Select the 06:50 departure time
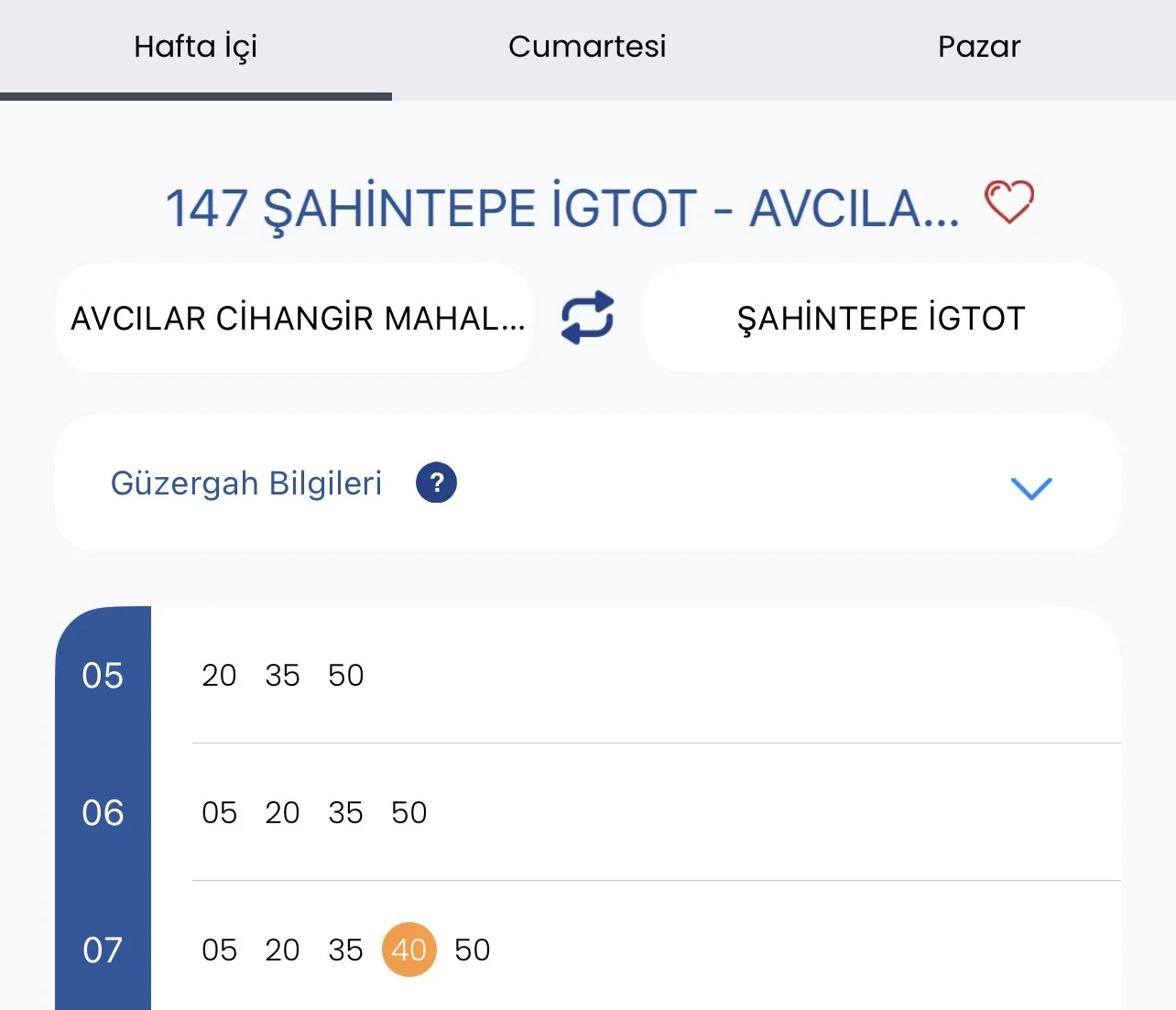This screenshot has height=1010, width=1176. click(408, 812)
